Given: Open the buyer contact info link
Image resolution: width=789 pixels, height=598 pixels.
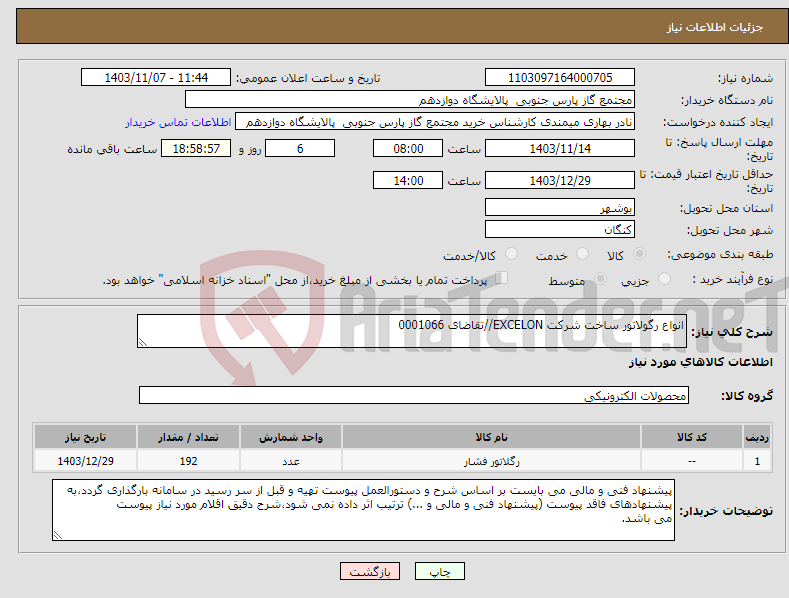Looking at the screenshot, I should pyautogui.click(x=178, y=122).
